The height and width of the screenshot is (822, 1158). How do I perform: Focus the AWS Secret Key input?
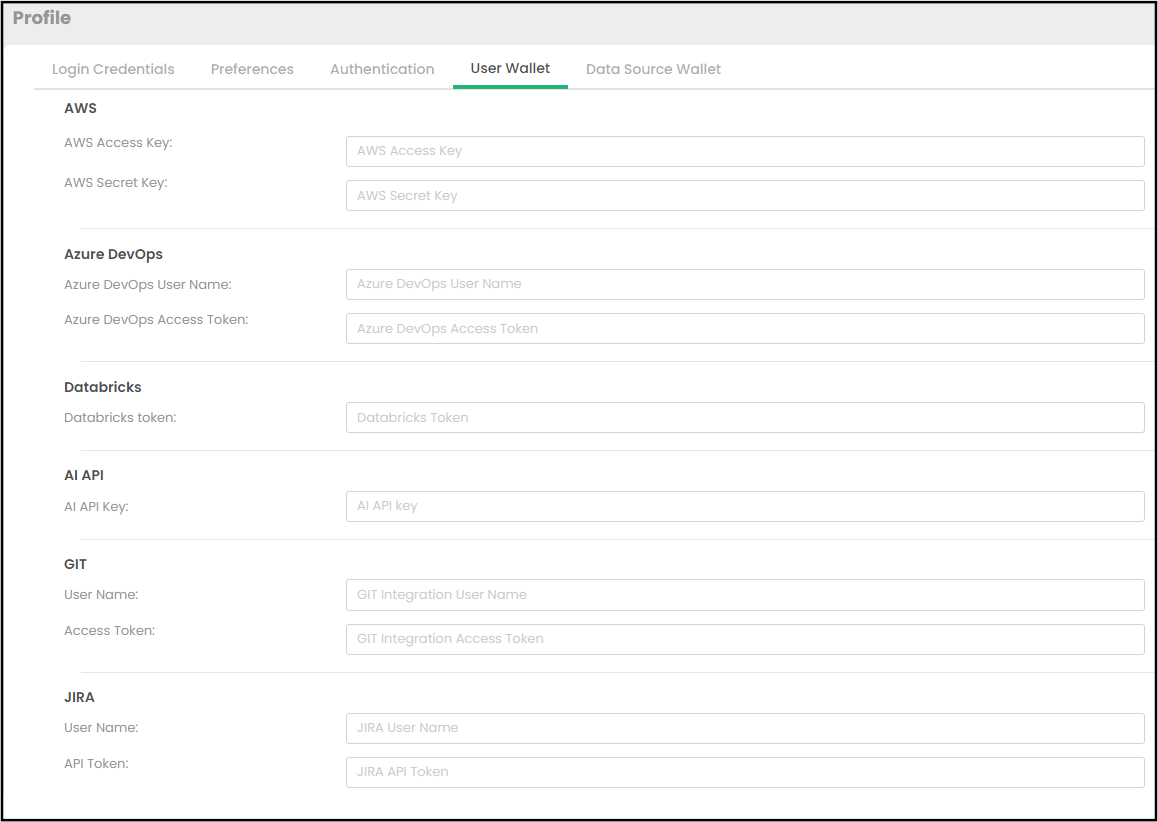tap(745, 196)
